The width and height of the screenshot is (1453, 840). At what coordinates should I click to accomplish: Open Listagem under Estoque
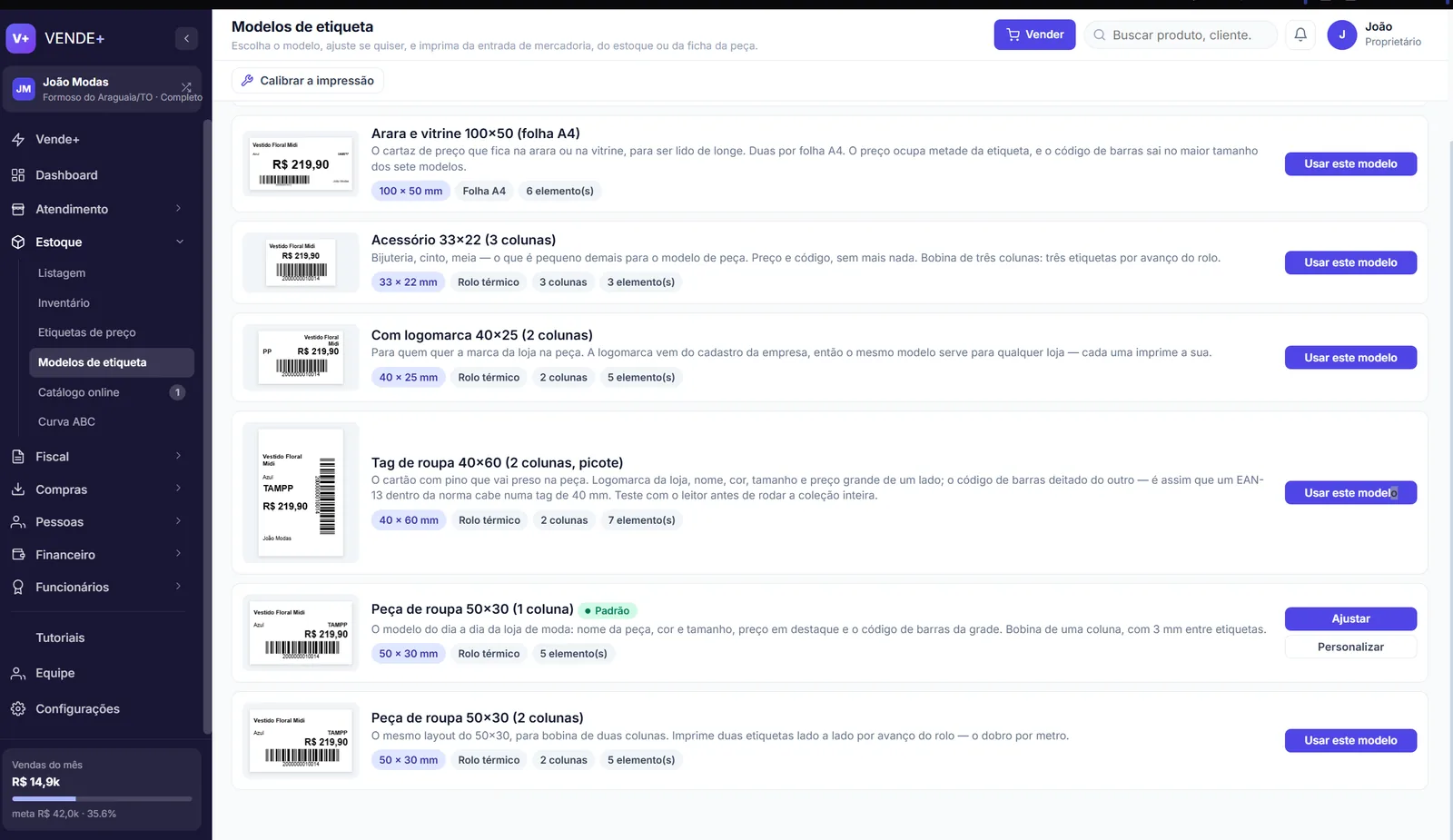point(62,273)
